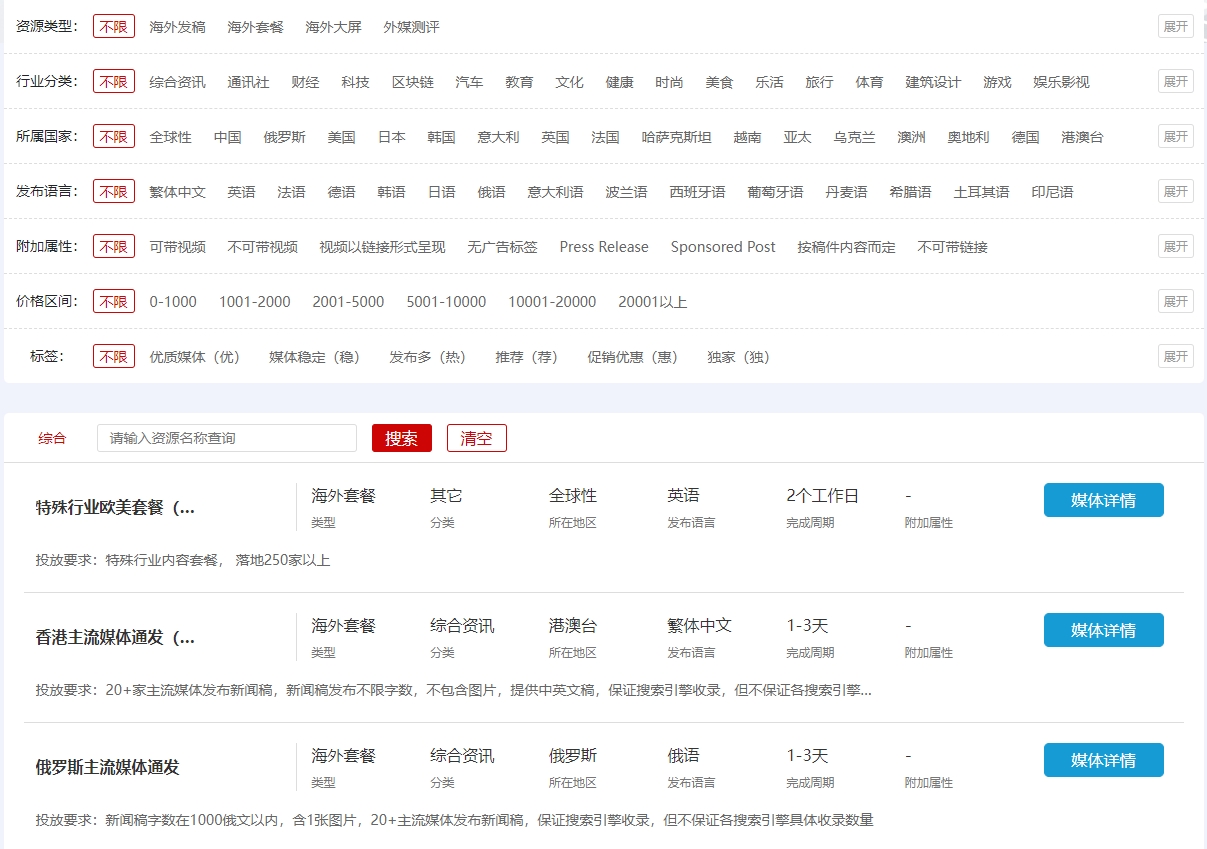Open the 俄罗斯主流媒体通发 listing title
The height and width of the screenshot is (849, 1207).
click(x=107, y=768)
